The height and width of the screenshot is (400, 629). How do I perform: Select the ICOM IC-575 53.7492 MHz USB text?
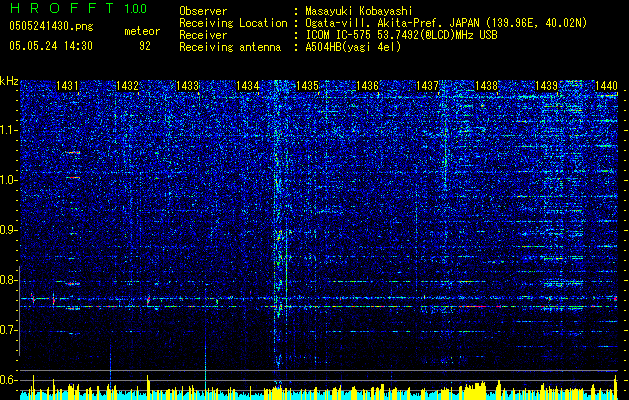click(401, 35)
